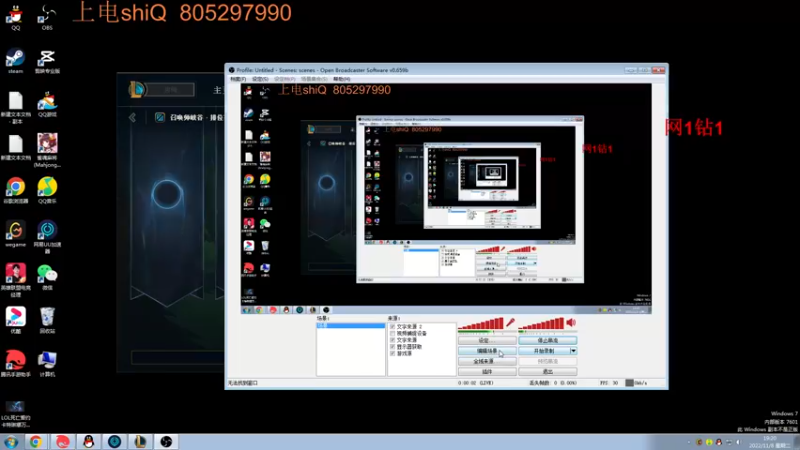Open the 优酷 Youku desktop shortcut
800x450 pixels.
point(15,321)
